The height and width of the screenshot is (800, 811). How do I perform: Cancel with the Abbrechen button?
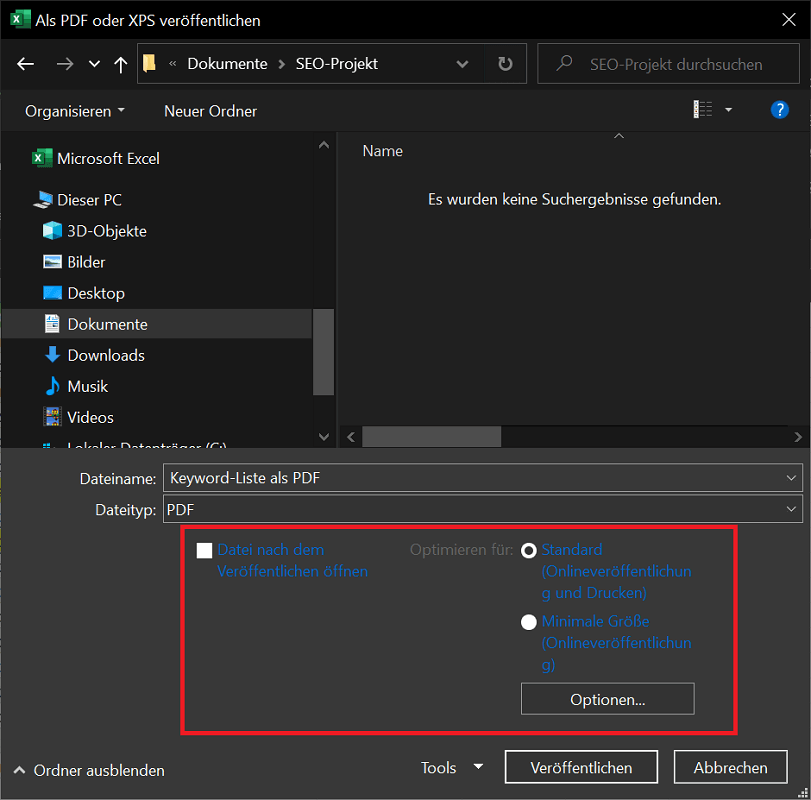coord(730,767)
